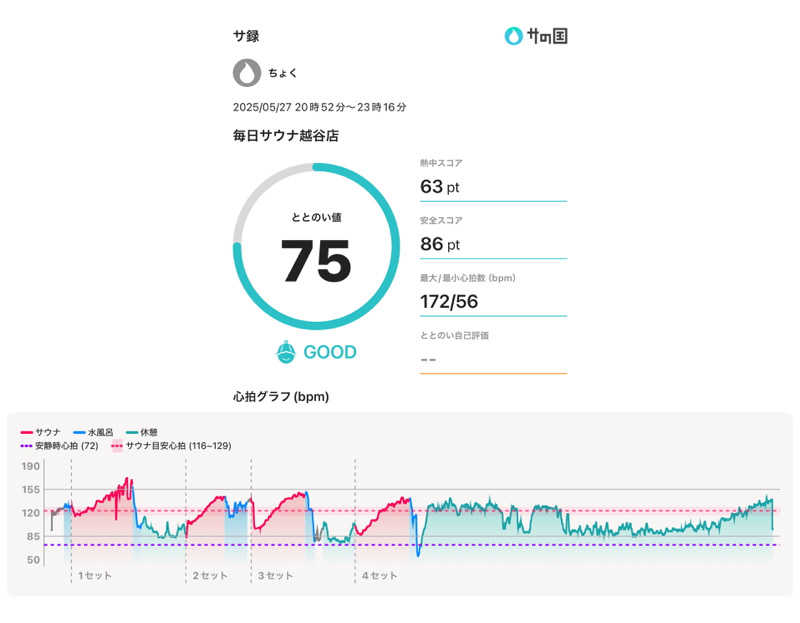This screenshot has width=800, height=623.
Task: Click the ととのい自己評価 empty field
Action: click(x=493, y=358)
